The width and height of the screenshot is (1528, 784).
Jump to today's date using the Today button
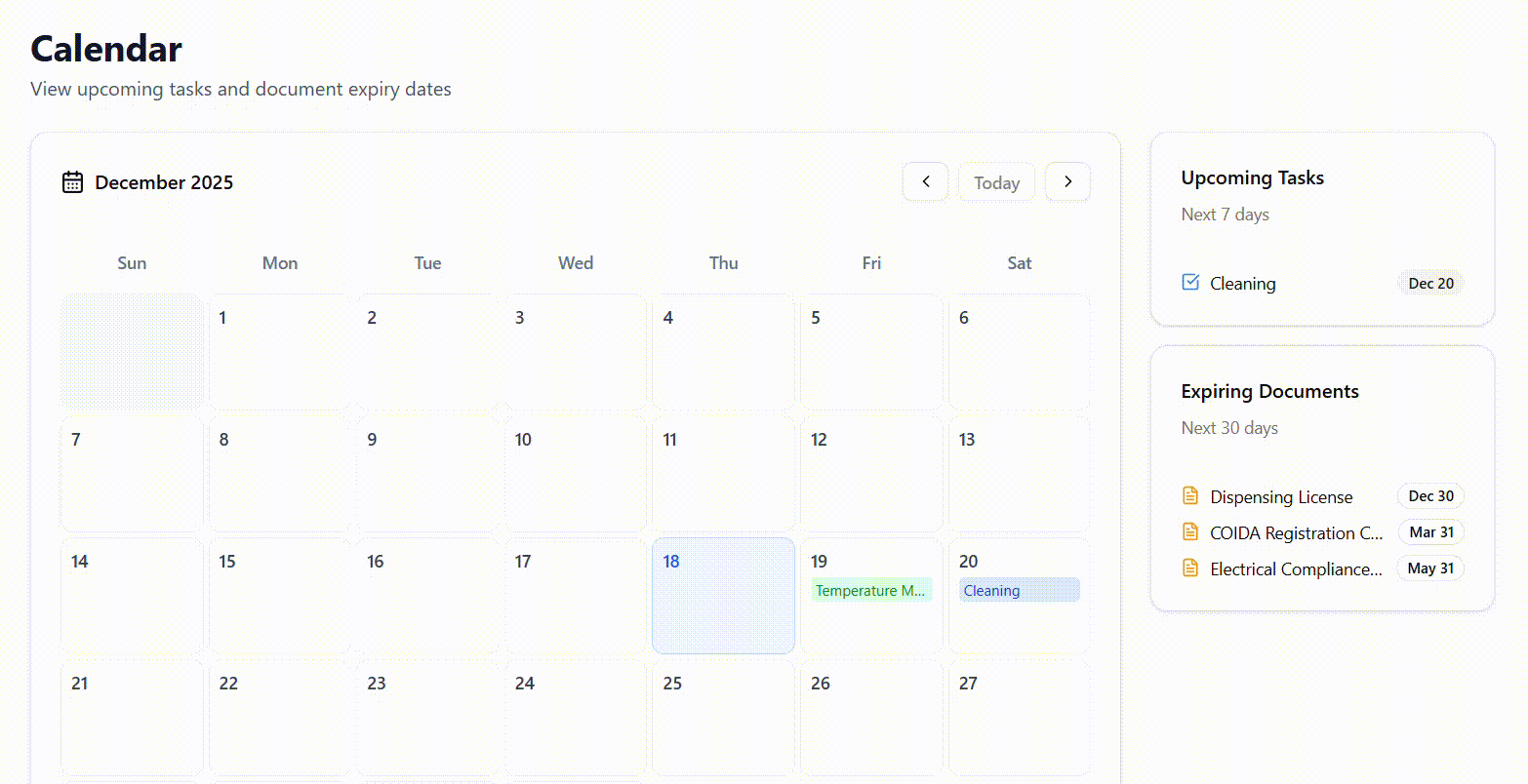[996, 181]
